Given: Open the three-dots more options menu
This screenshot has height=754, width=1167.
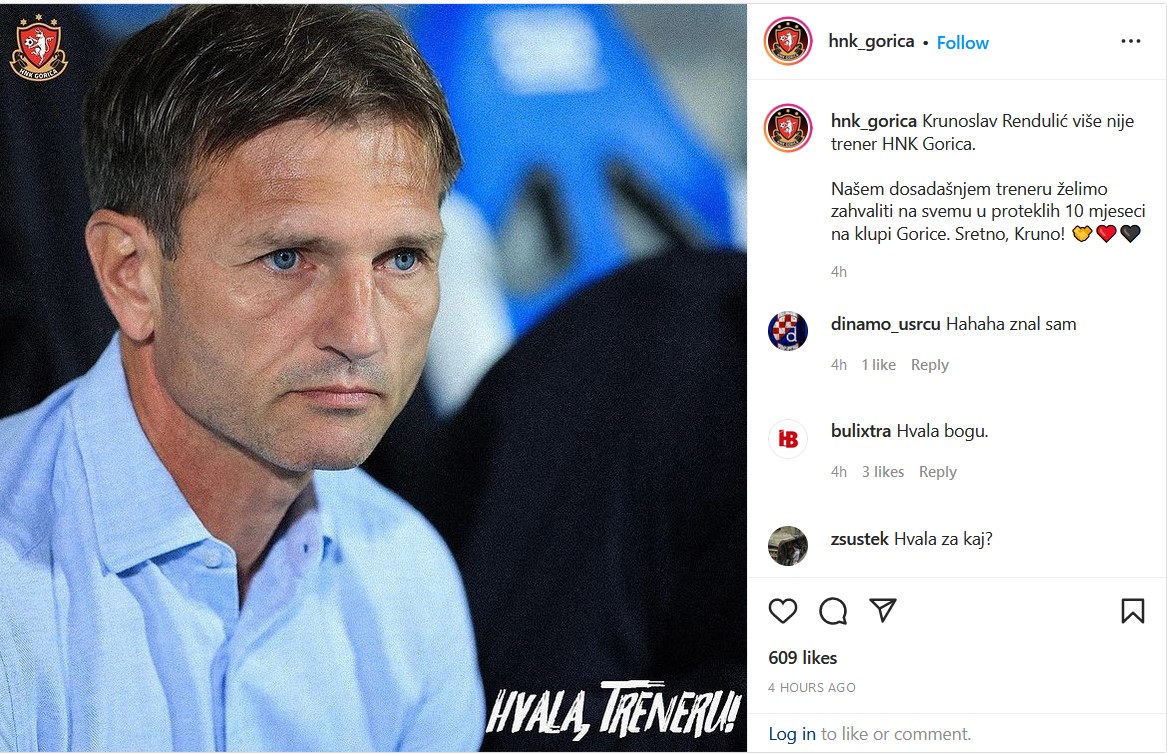Looking at the screenshot, I should point(1130,41).
